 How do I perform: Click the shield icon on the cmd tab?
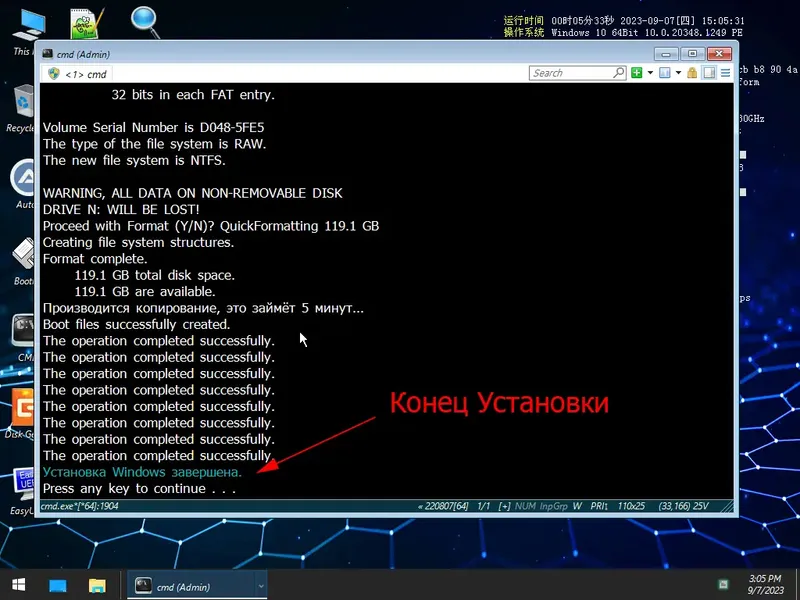point(54,74)
